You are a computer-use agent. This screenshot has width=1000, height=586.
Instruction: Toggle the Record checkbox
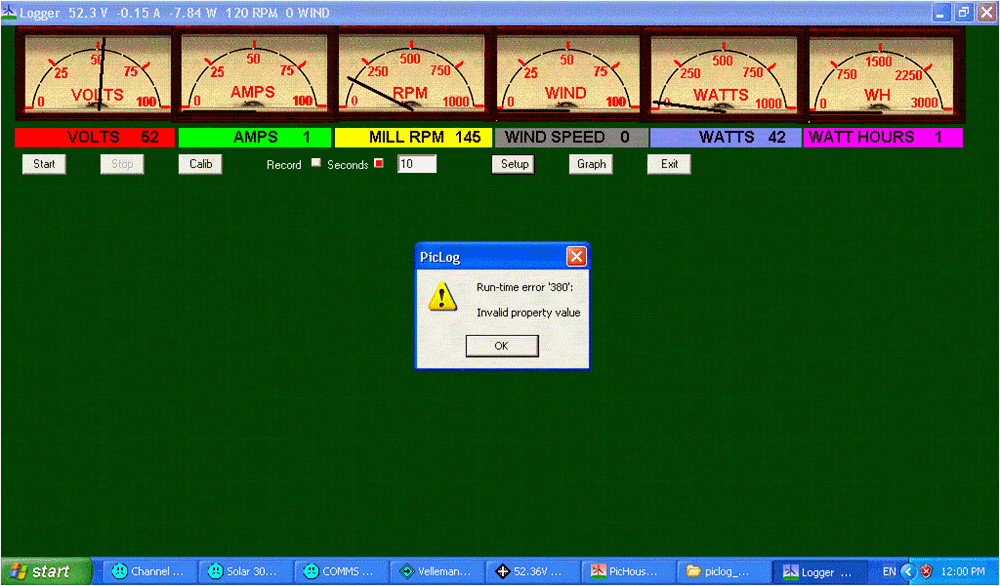click(x=316, y=163)
